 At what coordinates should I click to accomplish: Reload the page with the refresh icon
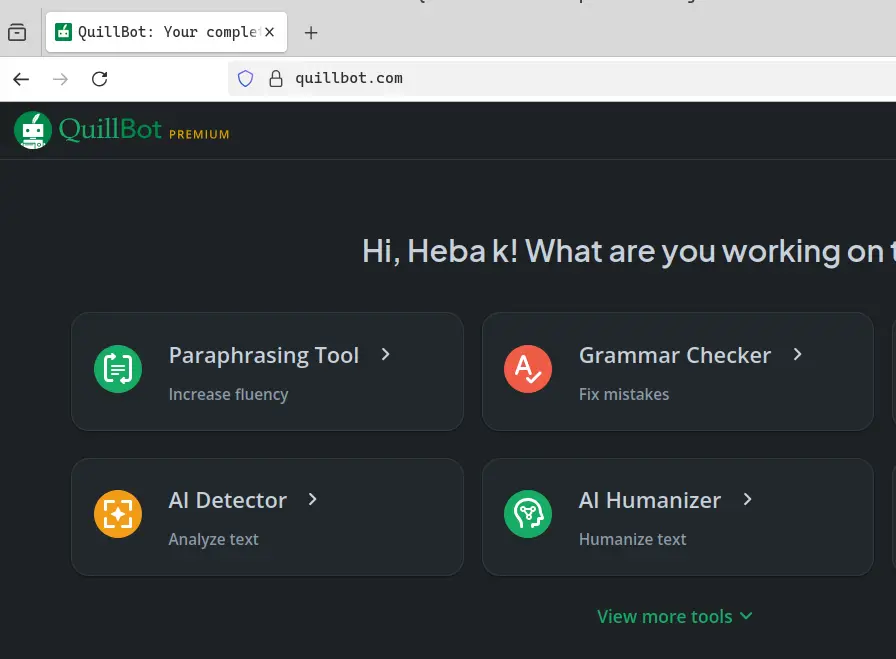(x=99, y=79)
